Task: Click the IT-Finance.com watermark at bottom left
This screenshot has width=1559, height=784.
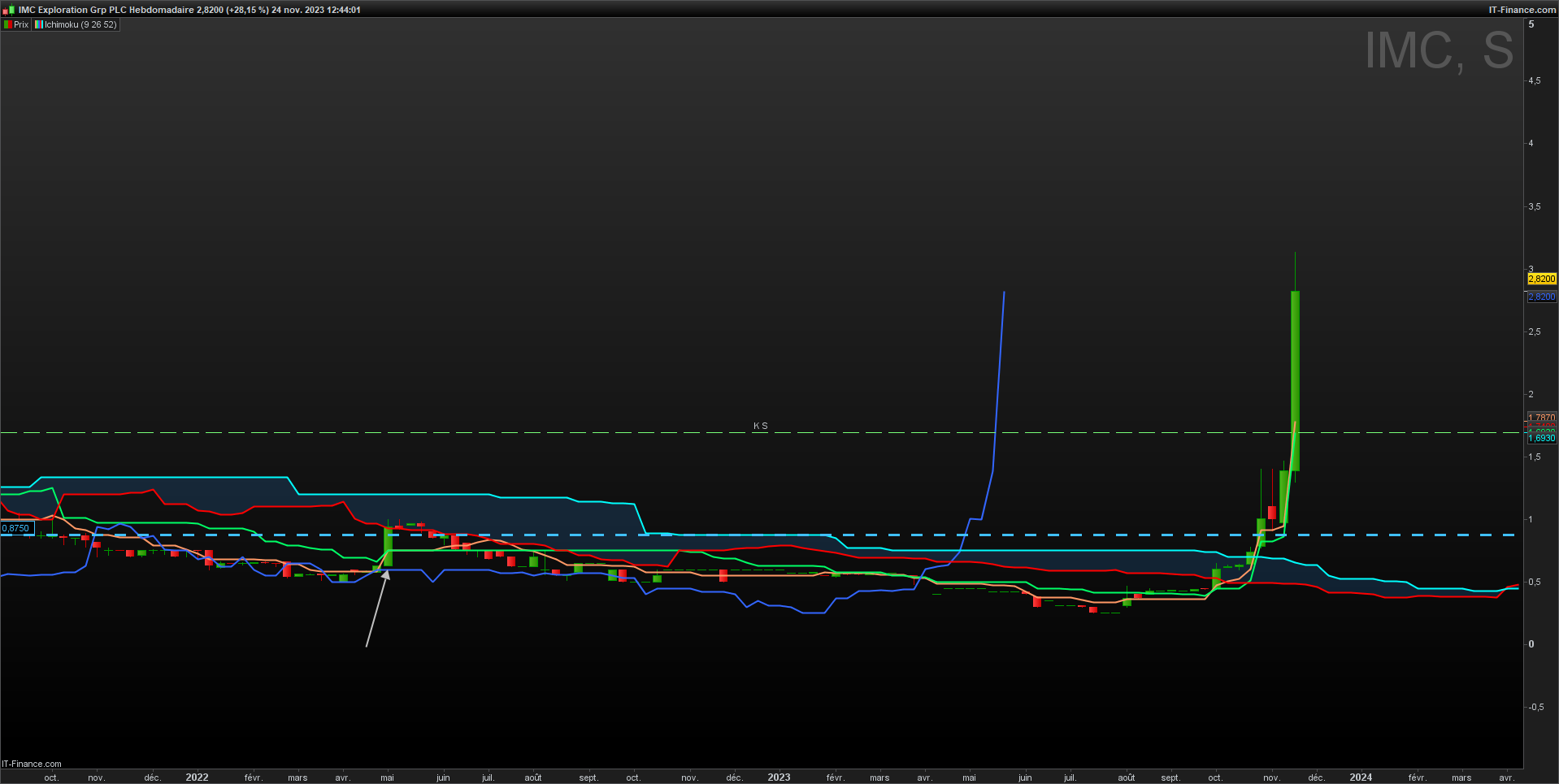Action: pos(32,764)
